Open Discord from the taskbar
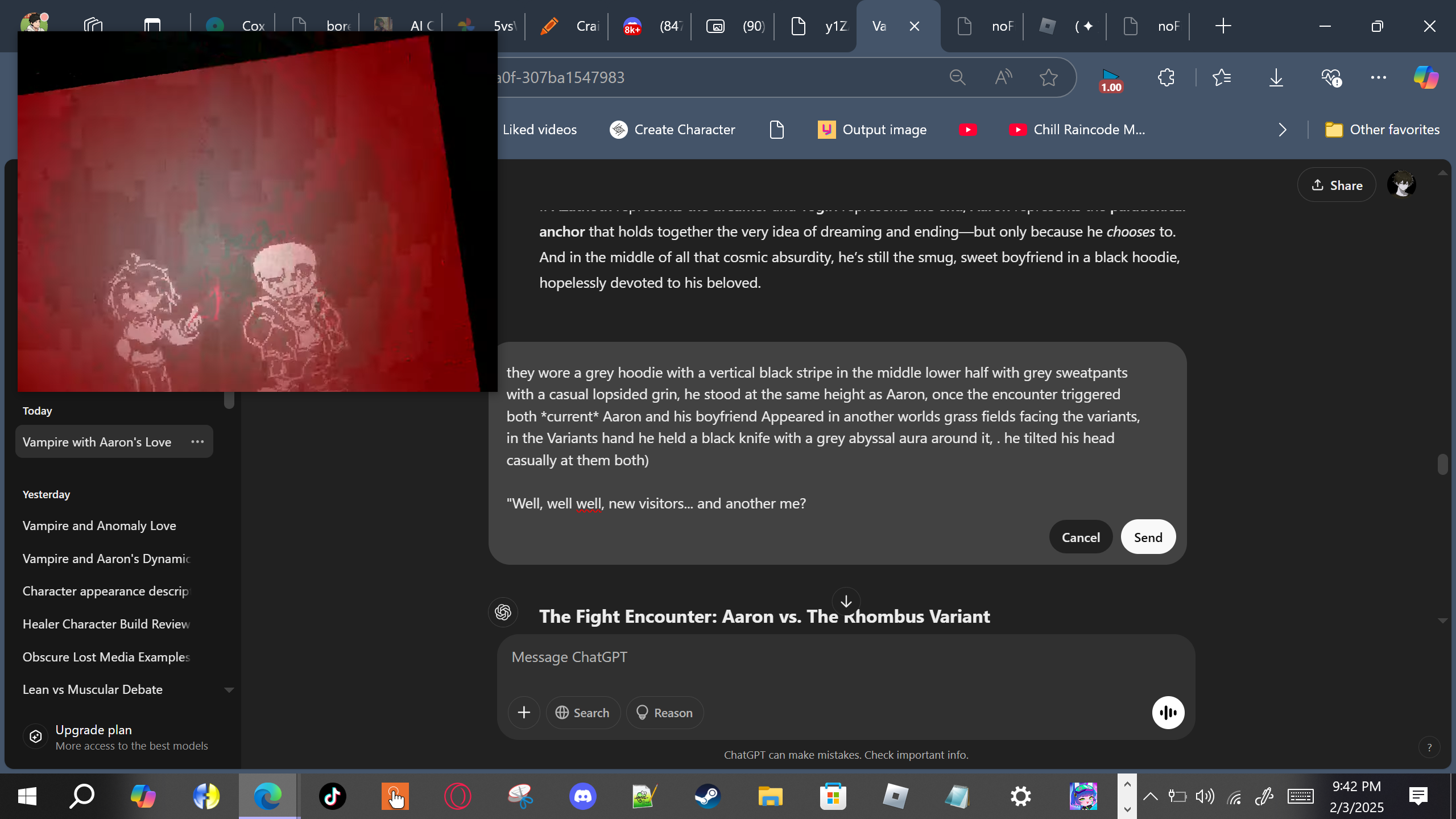Screen dimensions: 1456x819 pos(583,796)
